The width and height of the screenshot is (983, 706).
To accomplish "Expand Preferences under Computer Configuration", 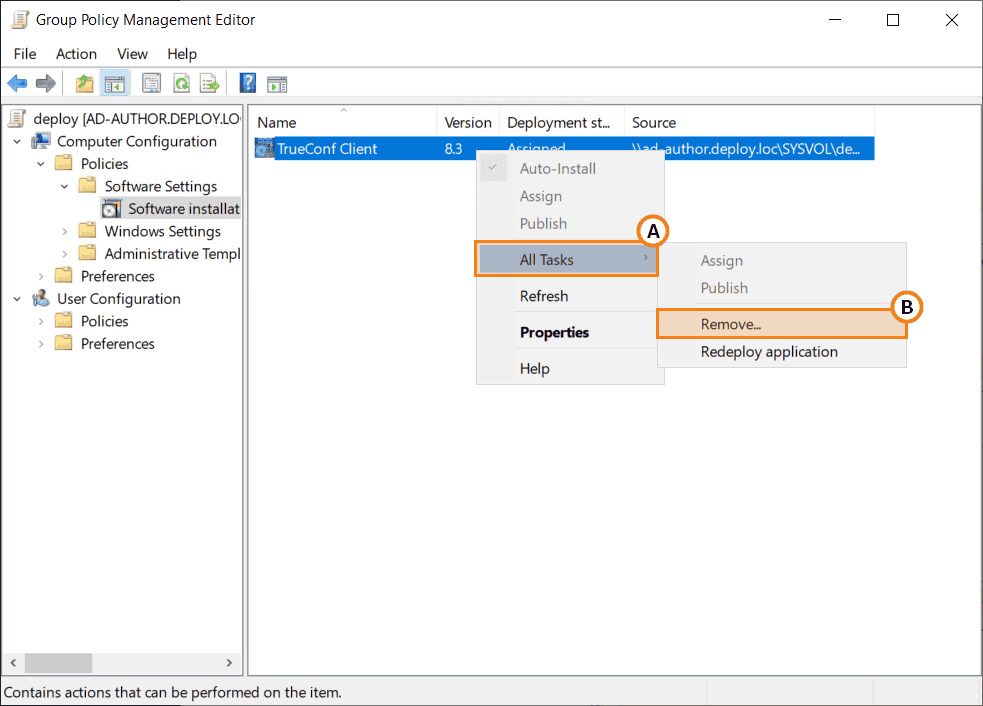I will (x=41, y=277).
